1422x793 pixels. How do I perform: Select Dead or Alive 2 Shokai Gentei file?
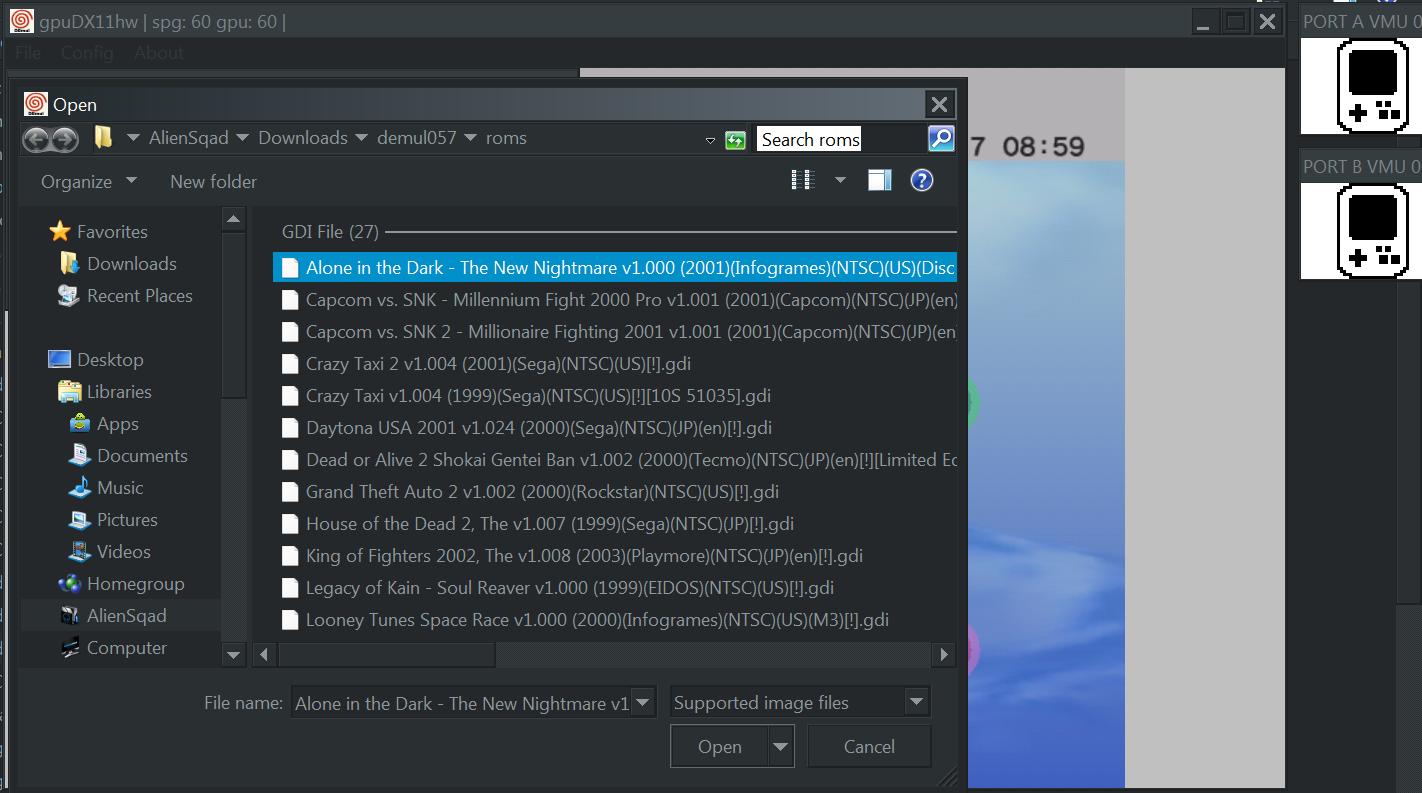pyautogui.click(x=617, y=459)
